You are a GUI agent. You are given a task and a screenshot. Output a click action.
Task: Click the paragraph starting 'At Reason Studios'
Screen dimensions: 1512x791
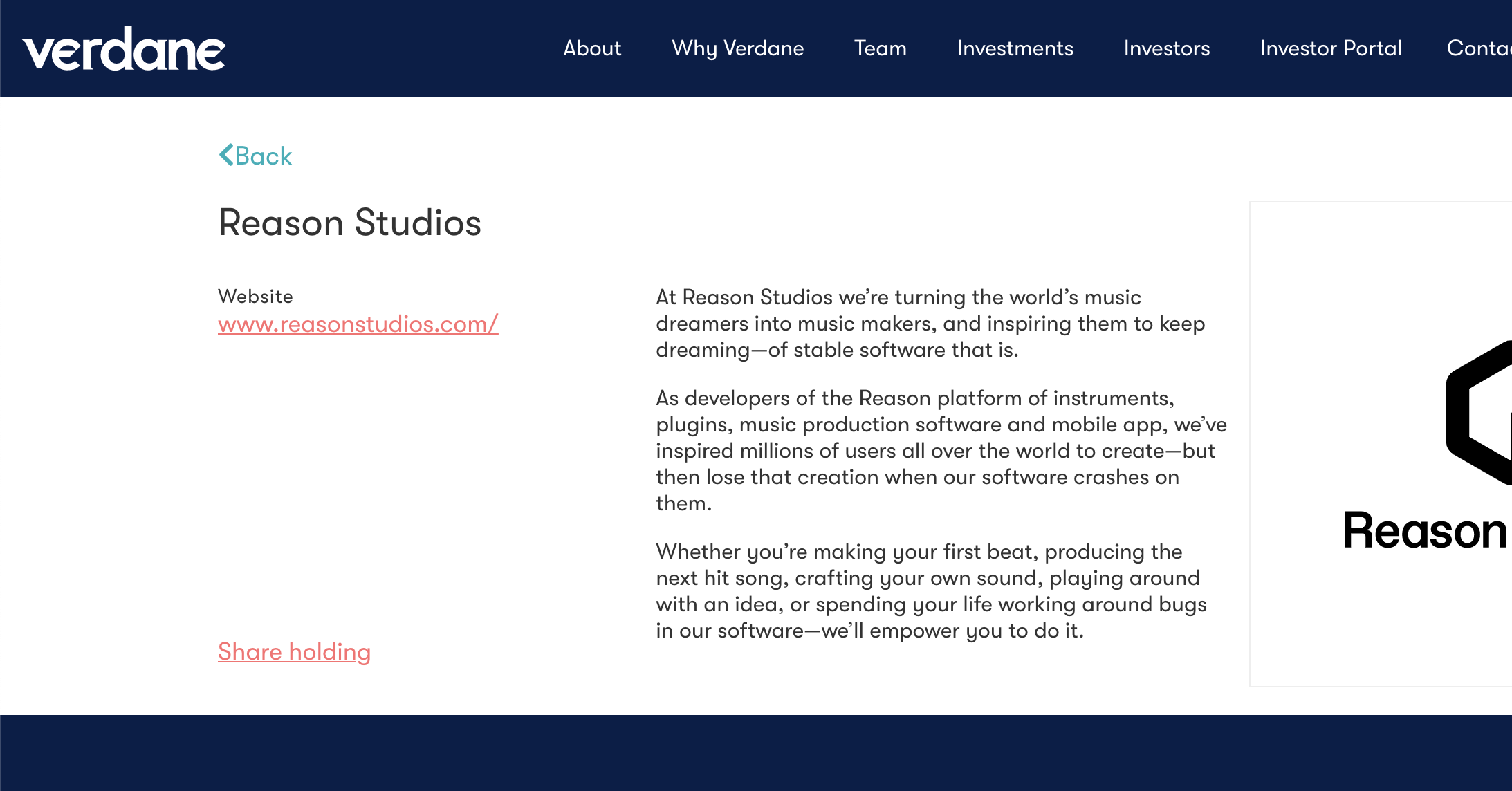[x=930, y=324]
